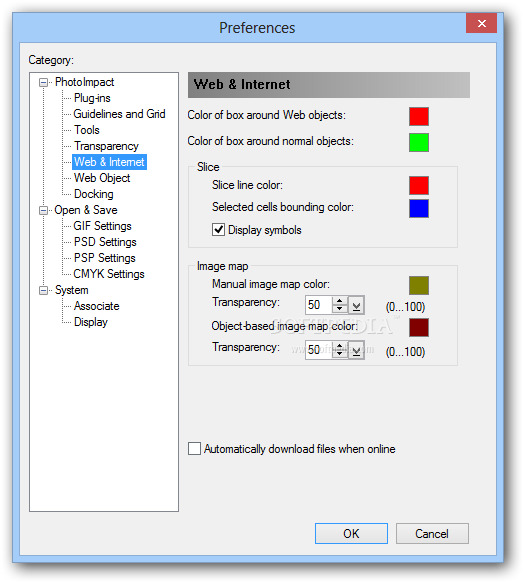Click Object-based Transparency input field
The image size is (524, 583).
tap(318, 350)
